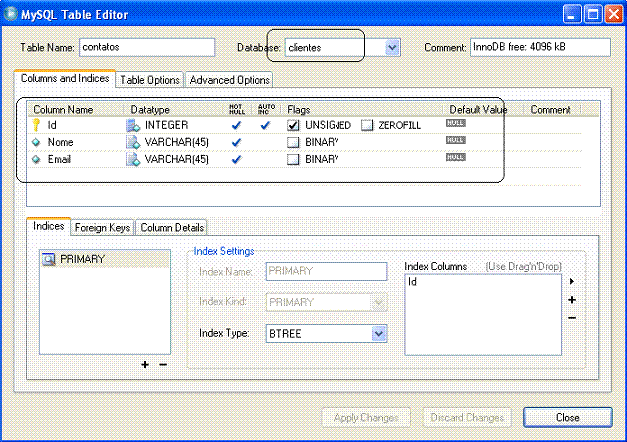The width and height of the screenshot is (627, 442).
Task: Select the Nome column name cell
Action: [60, 142]
